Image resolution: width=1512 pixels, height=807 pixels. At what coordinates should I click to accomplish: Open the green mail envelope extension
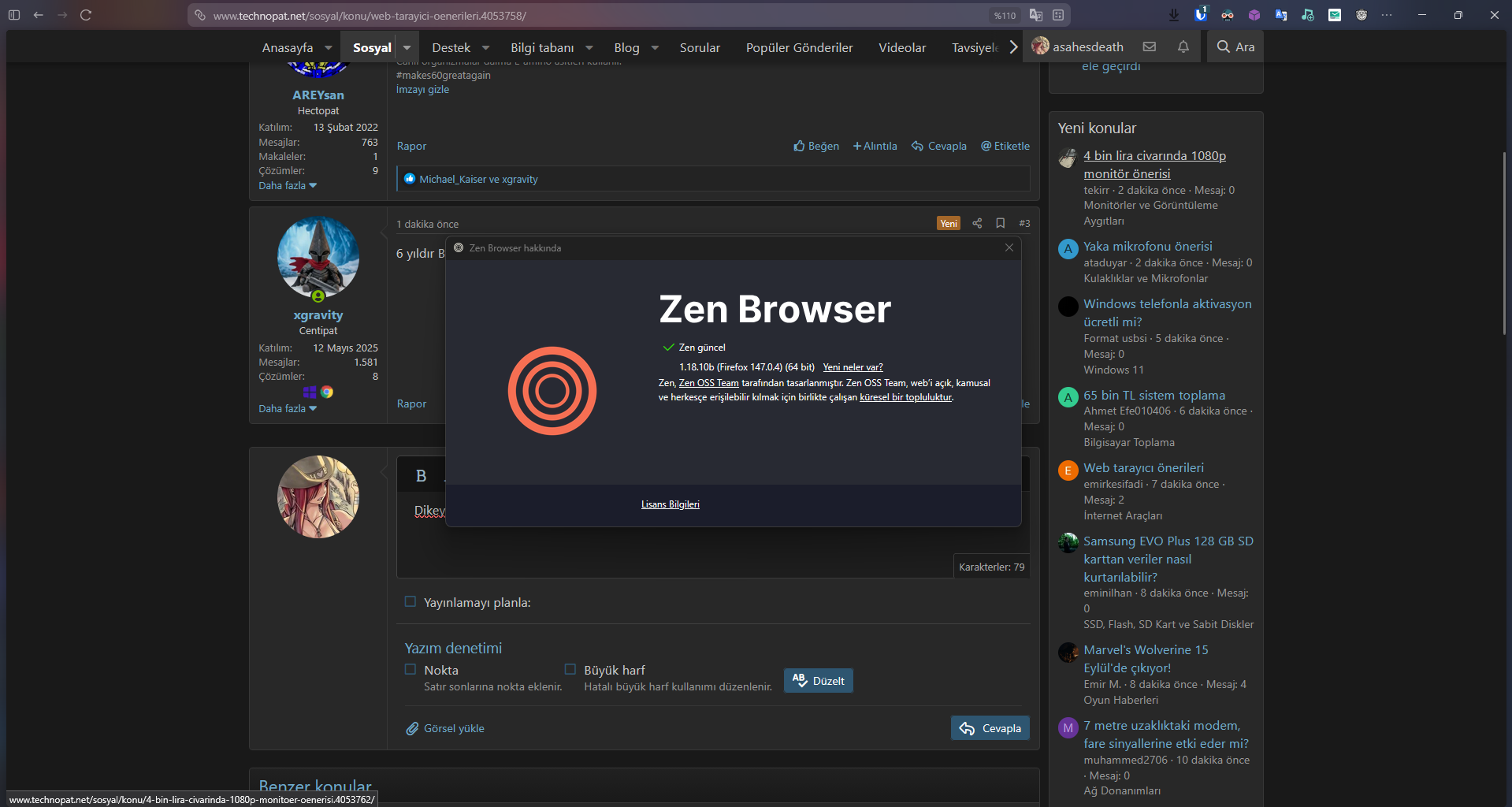tap(1335, 15)
